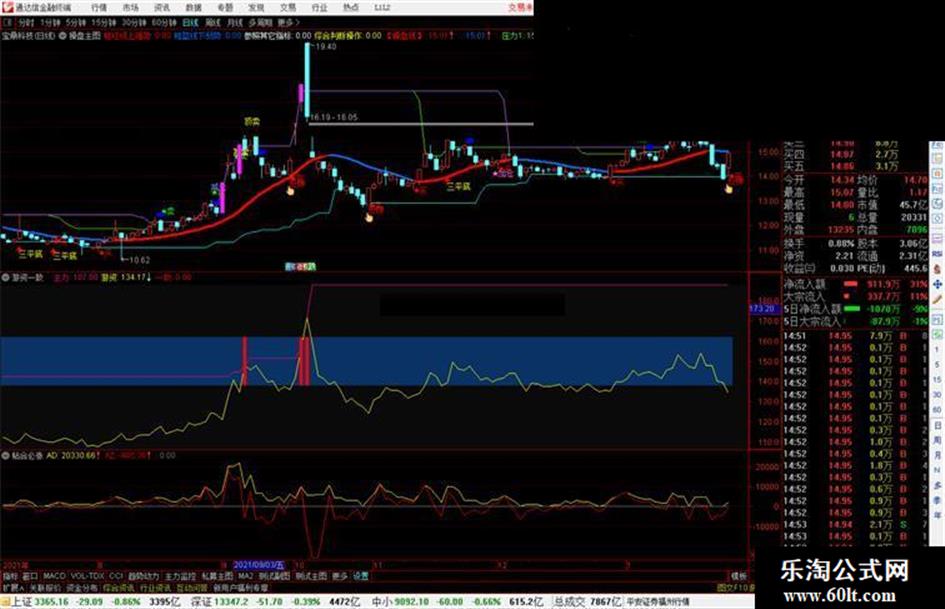Open the 发现 menu
This screenshot has width=945, height=609.
256,8
